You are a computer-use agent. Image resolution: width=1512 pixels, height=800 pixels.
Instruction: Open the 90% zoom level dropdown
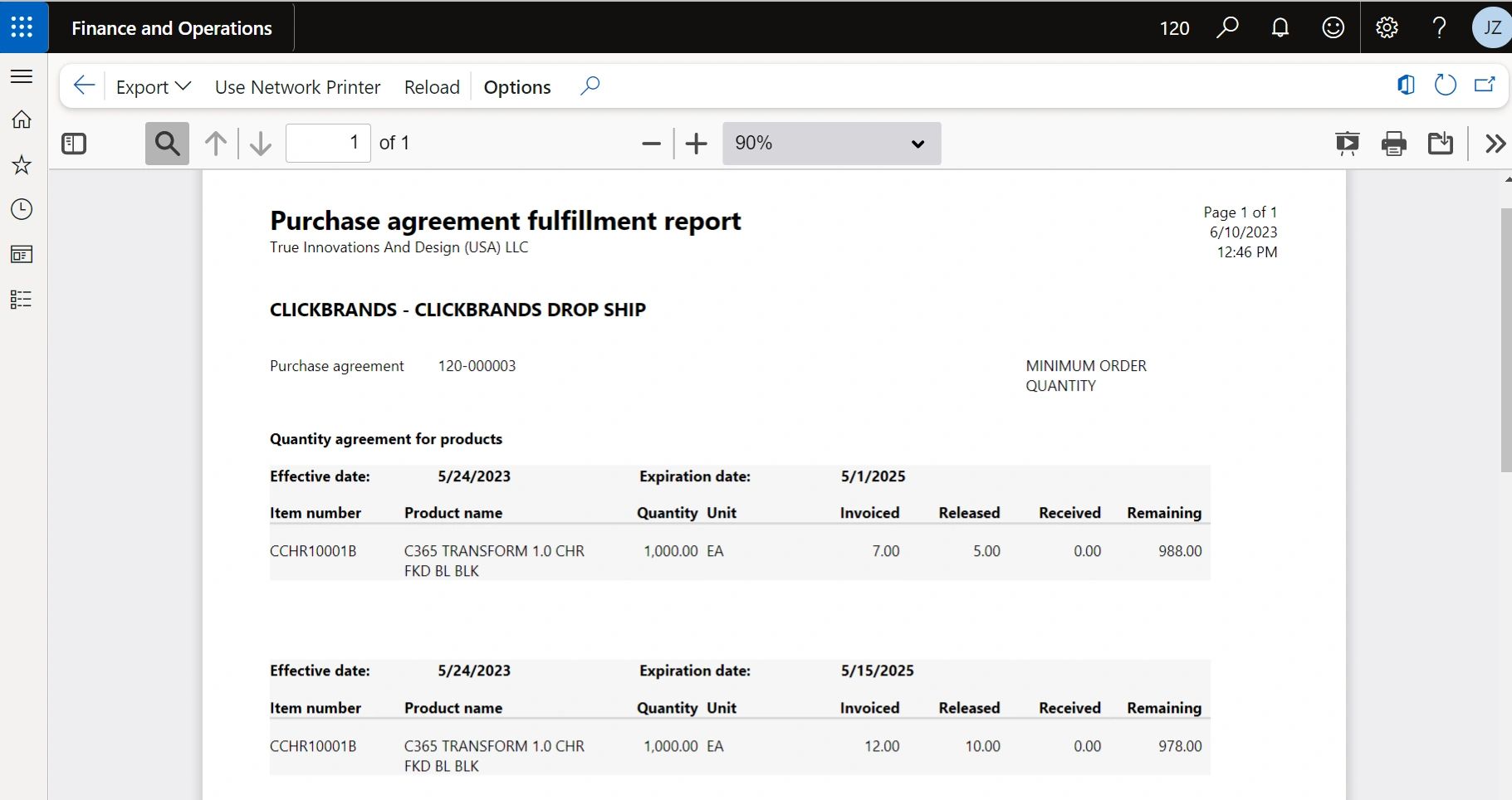[831, 144]
